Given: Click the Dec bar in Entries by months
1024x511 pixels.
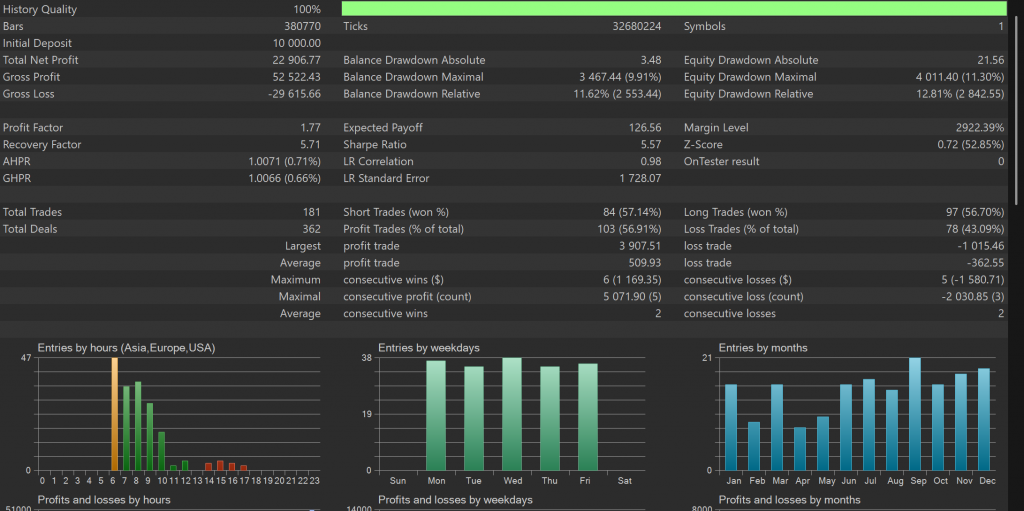Looking at the screenshot, I should pos(984,419).
